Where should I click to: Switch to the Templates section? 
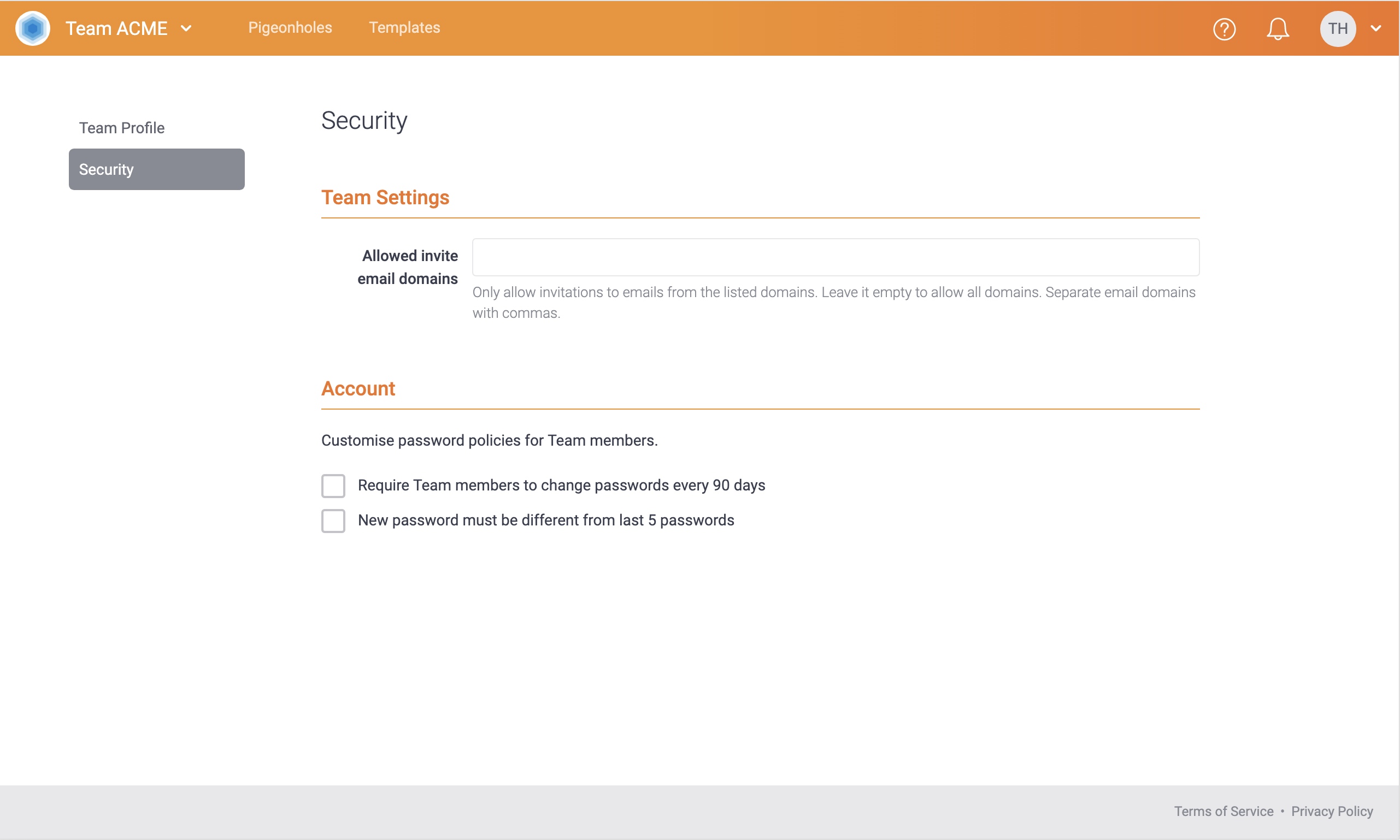coord(404,27)
